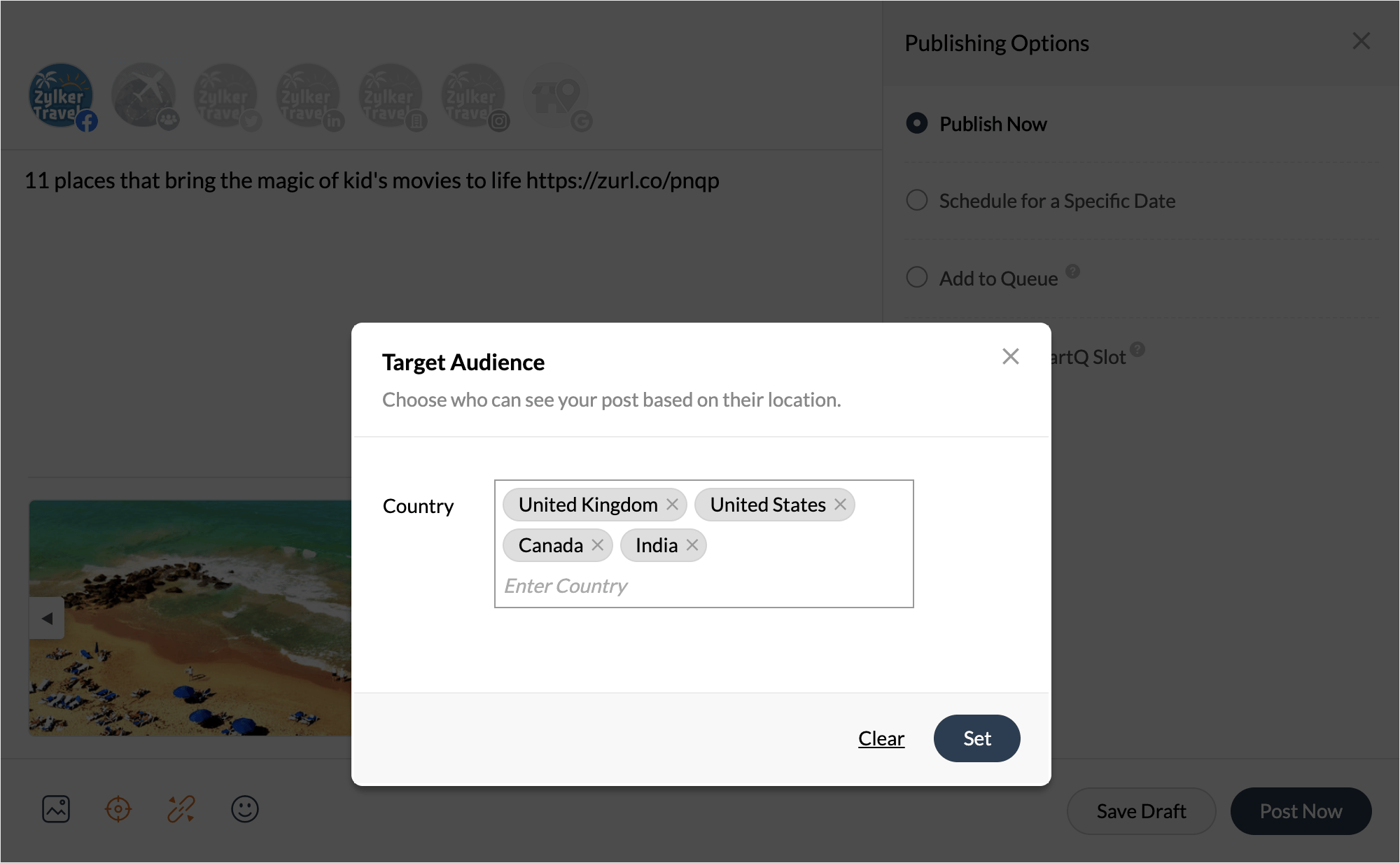Select the Facebook Zylker Travel channel icon
Image resolution: width=1400 pixels, height=863 pixels.
coord(61,96)
